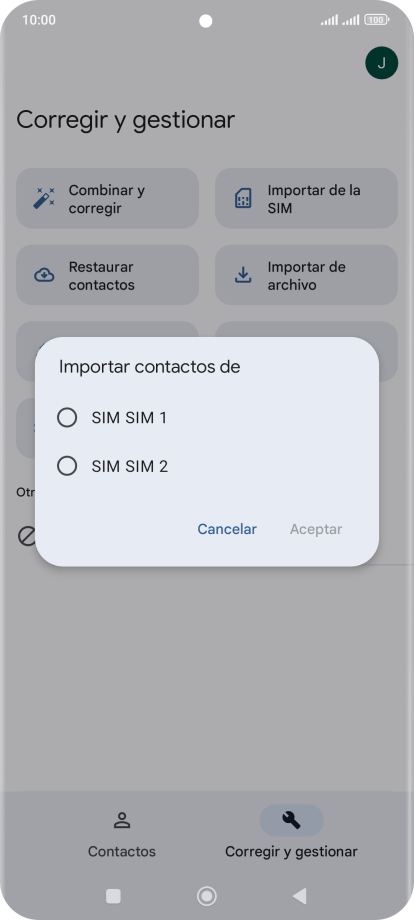Tap the SIM card icon
Screen dimensions: 414x920
[x=243, y=199]
